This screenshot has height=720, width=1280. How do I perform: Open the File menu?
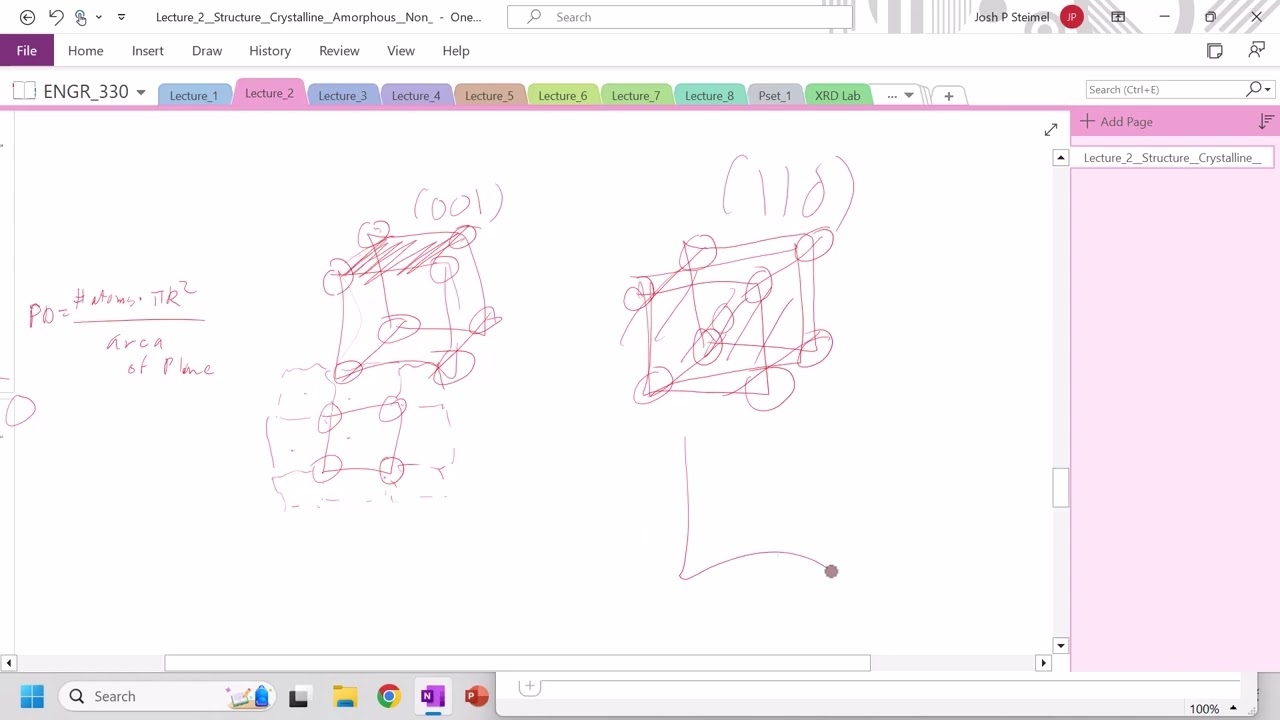point(27,51)
